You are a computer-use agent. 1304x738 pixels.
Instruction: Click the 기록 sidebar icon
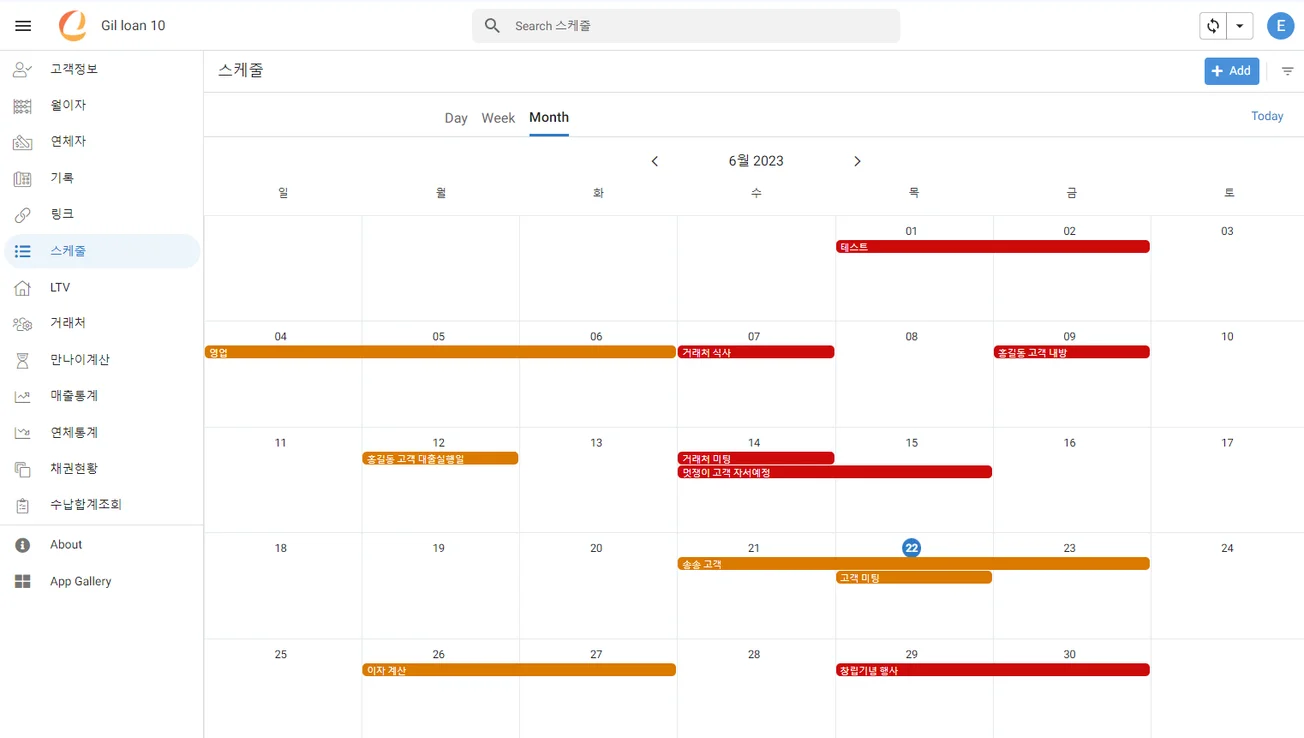(x=22, y=178)
